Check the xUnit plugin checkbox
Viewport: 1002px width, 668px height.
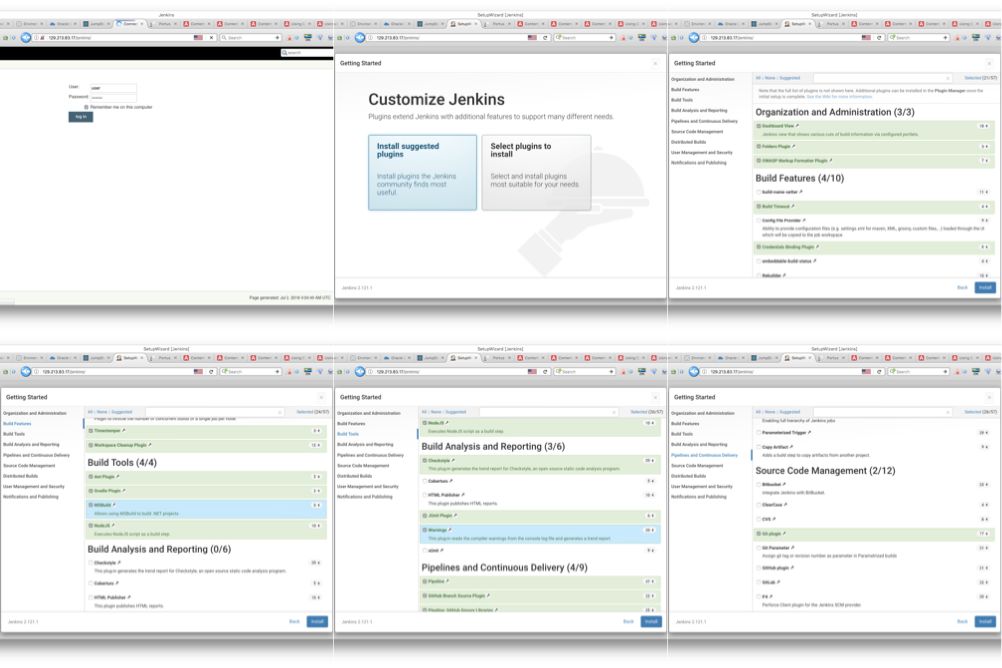coord(424,550)
